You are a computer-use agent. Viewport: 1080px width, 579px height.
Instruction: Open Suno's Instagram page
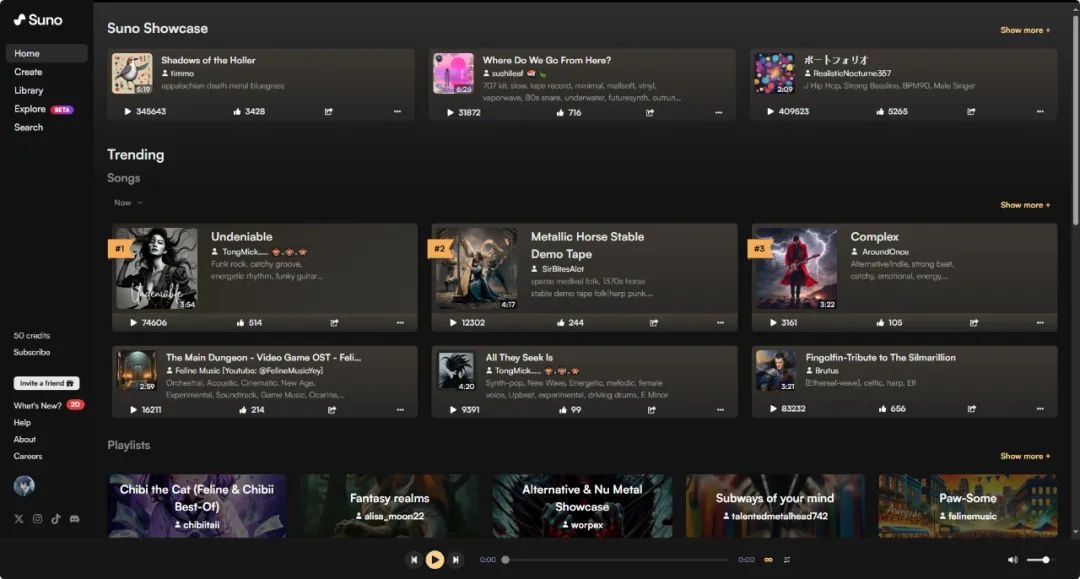pyautogui.click(x=37, y=519)
